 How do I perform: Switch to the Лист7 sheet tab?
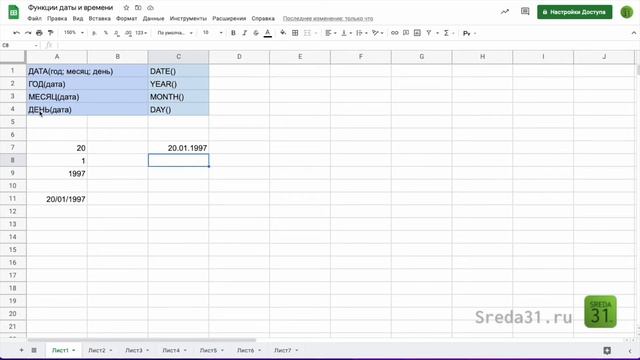click(286, 350)
